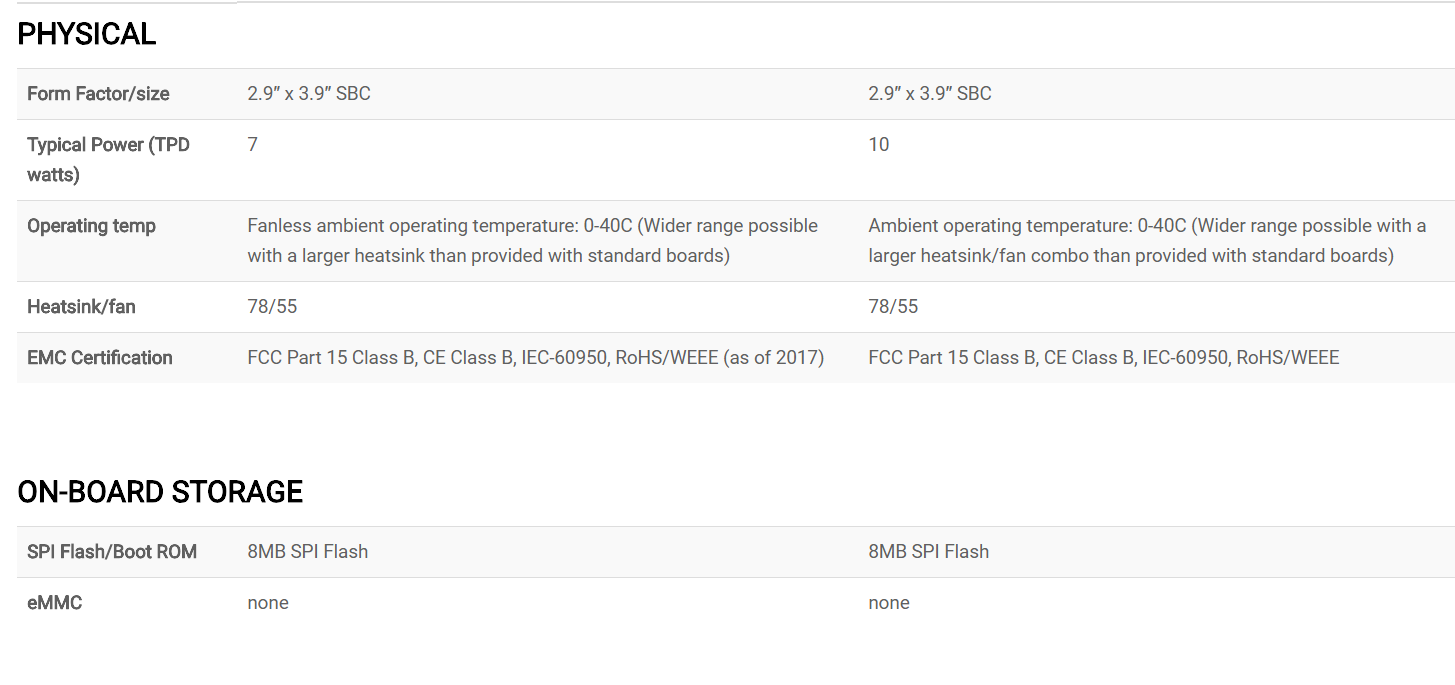Click the second column 8MB SPI Flash value
1455x685 pixels.
coord(929,552)
